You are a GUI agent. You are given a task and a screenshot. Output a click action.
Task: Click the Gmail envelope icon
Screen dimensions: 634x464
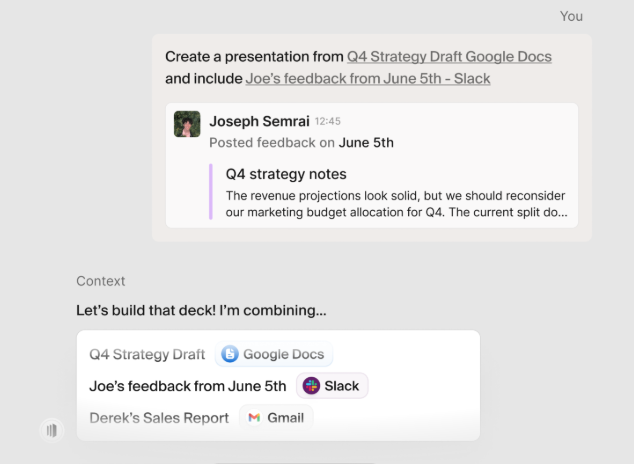pos(254,418)
